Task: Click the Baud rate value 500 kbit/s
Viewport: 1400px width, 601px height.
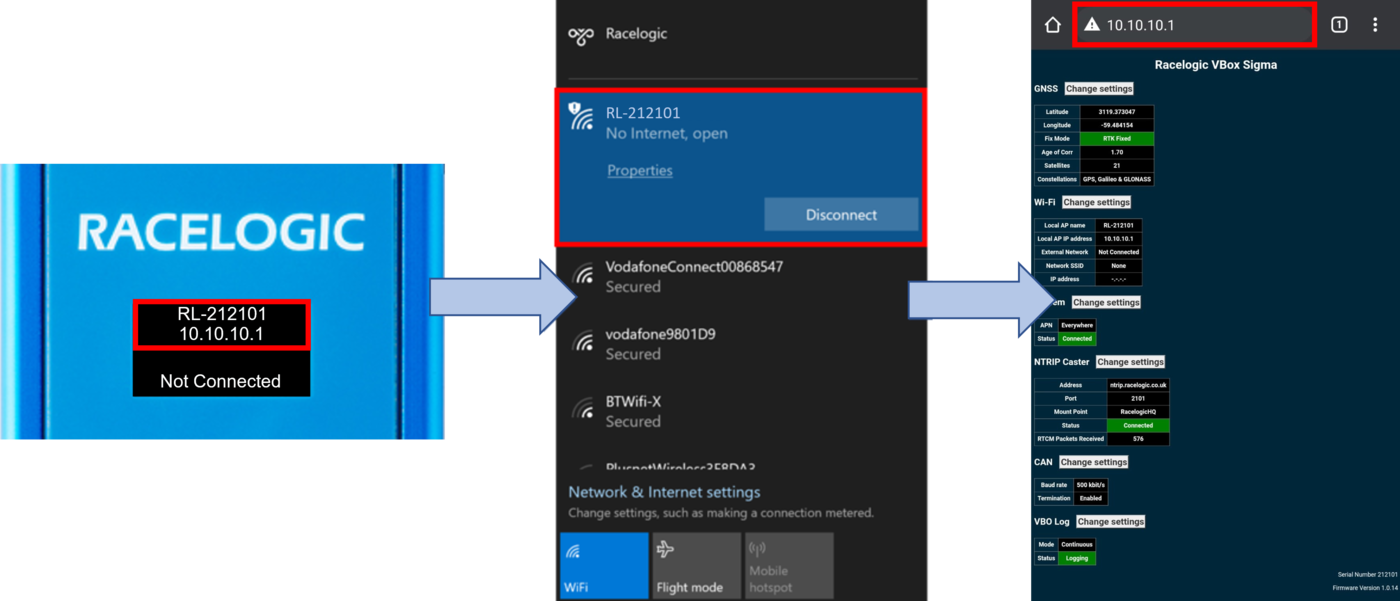Action: (x=1090, y=485)
